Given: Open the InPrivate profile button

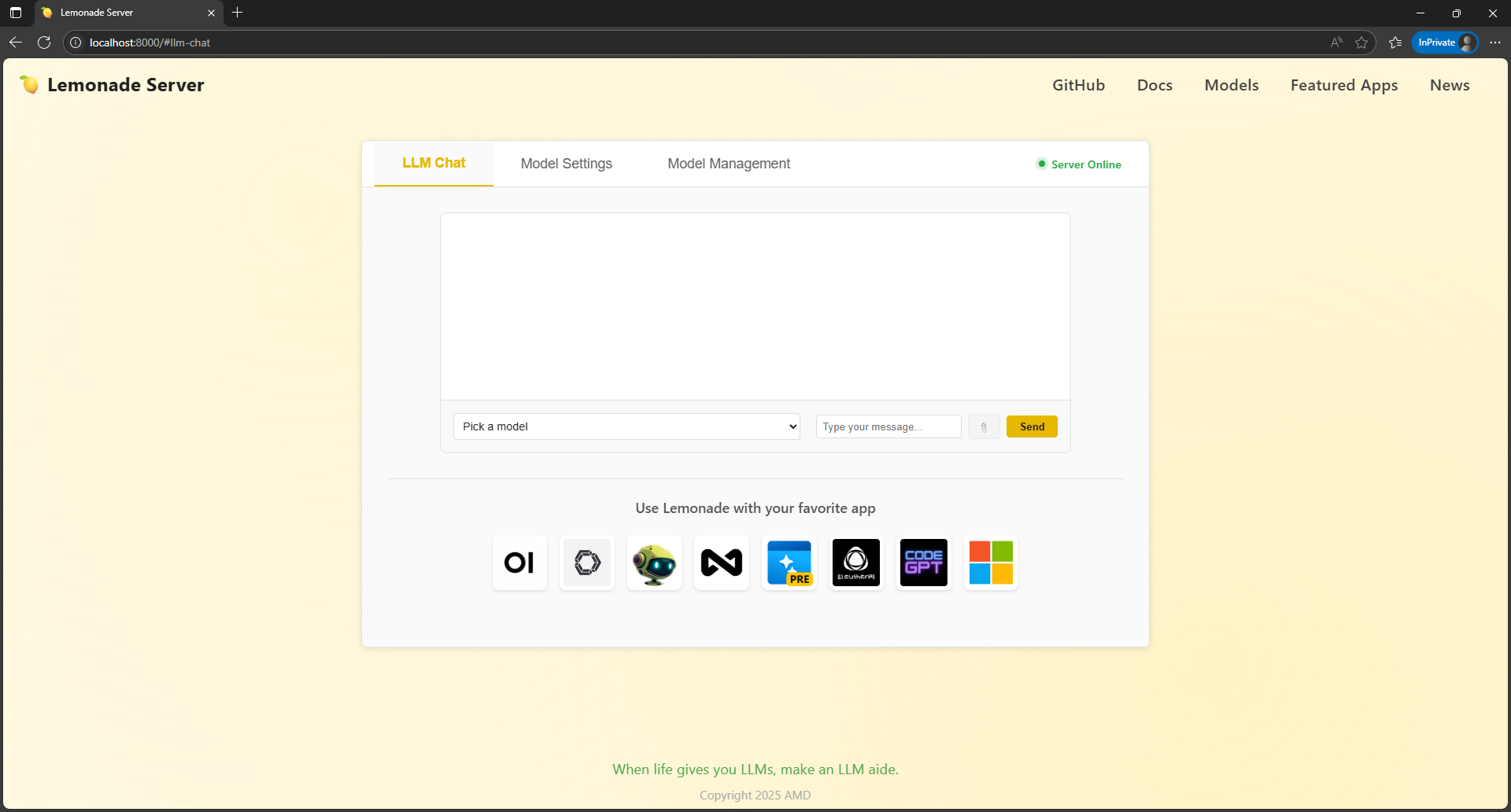Looking at the screenshot, I should (1445, 42).
